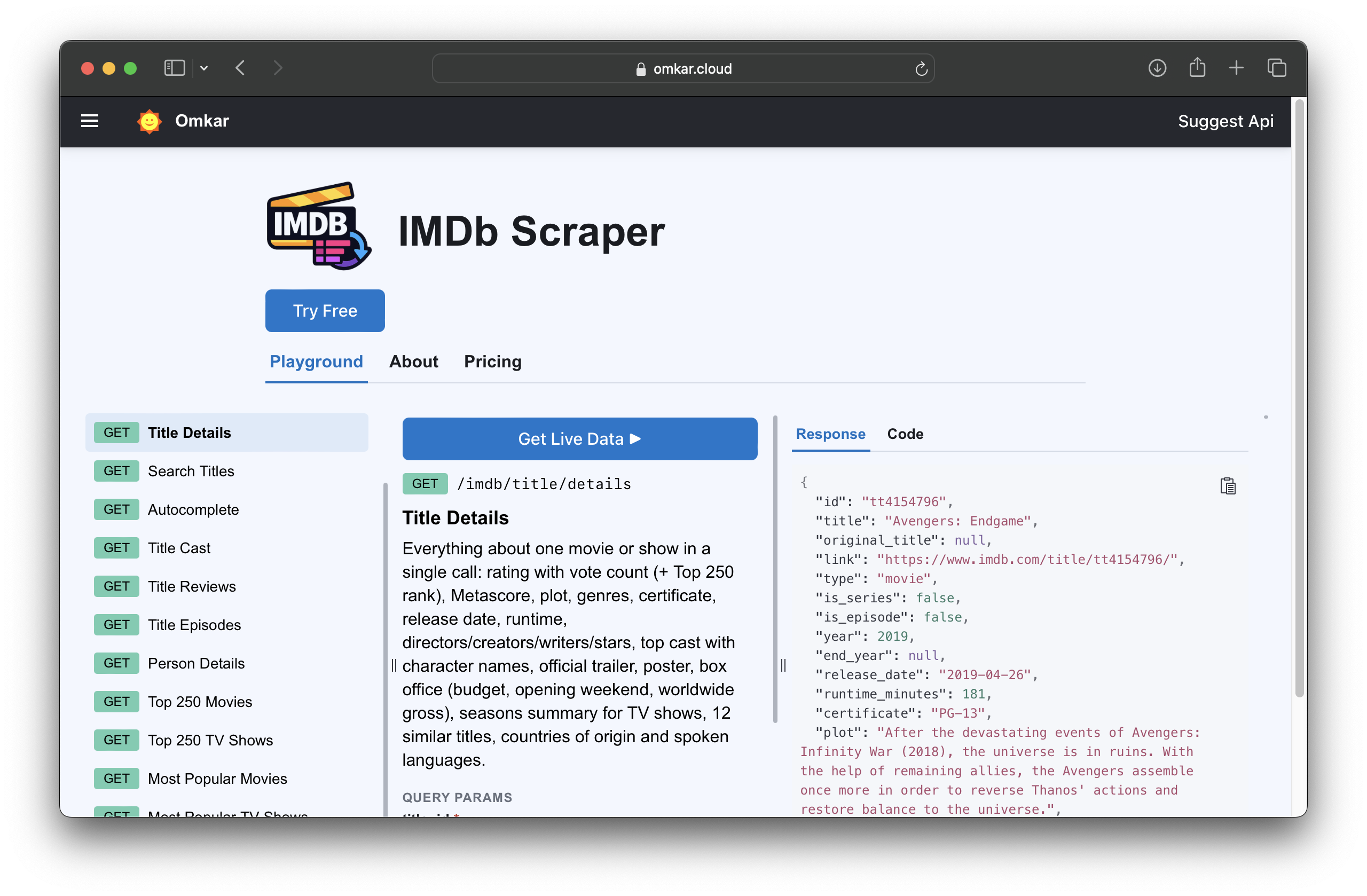Select the Code tab
Image resolution: width=1367 pixels, height=896 pixels.
point(905,434)
